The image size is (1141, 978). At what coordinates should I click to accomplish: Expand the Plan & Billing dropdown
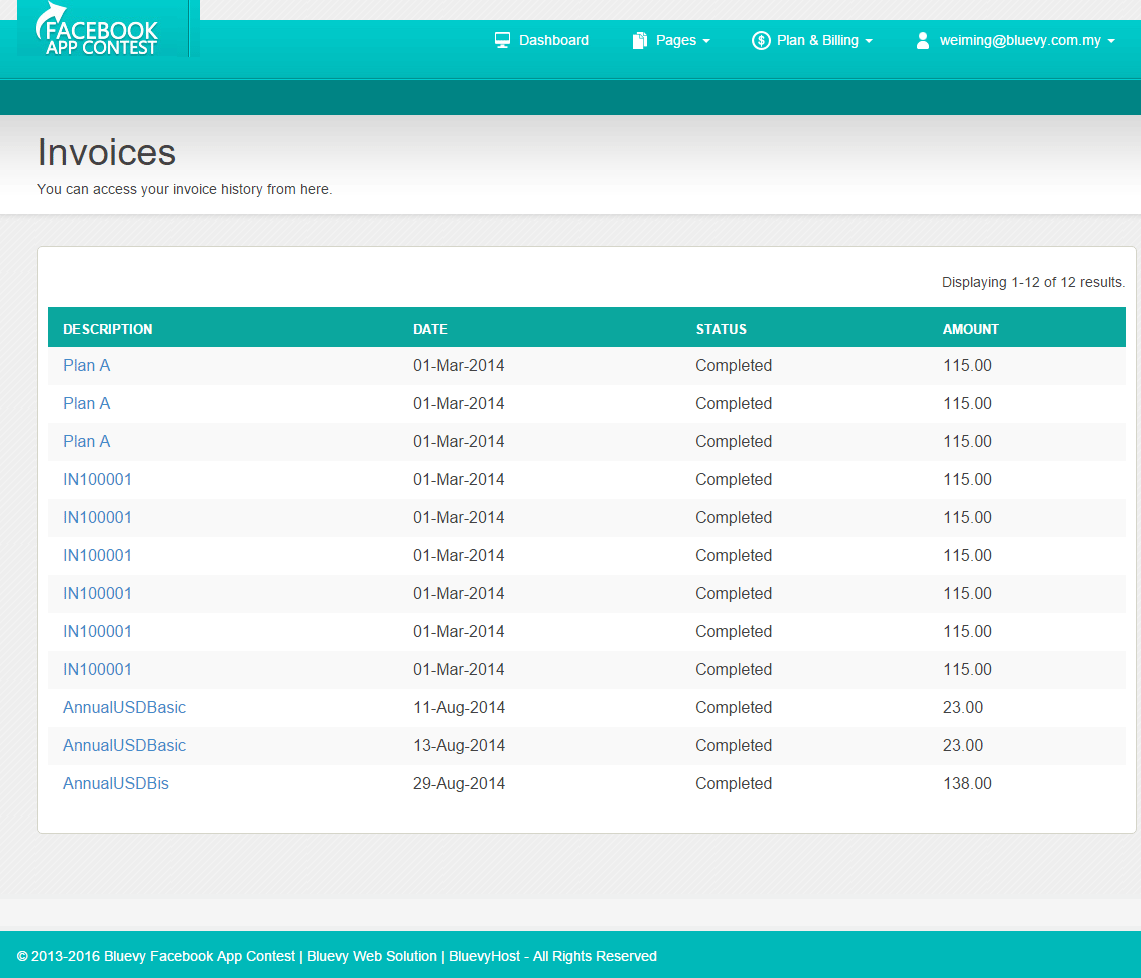[x=812, y=40]
